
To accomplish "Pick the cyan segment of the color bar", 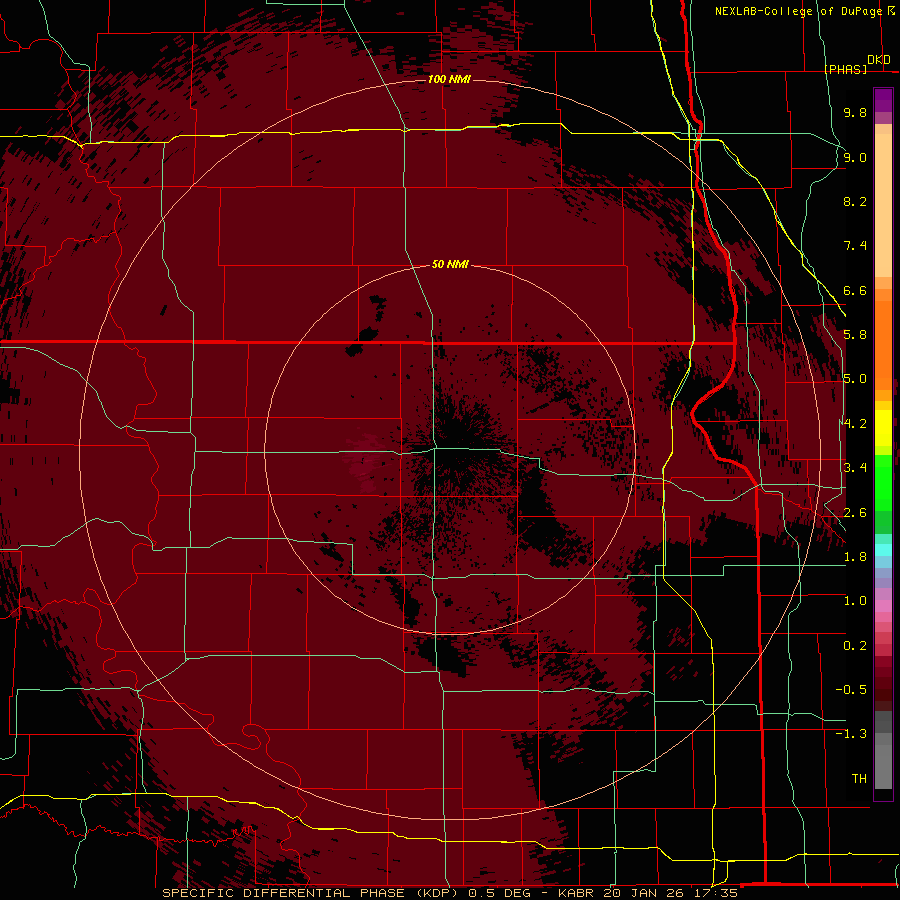I will [x=883, y=550].
